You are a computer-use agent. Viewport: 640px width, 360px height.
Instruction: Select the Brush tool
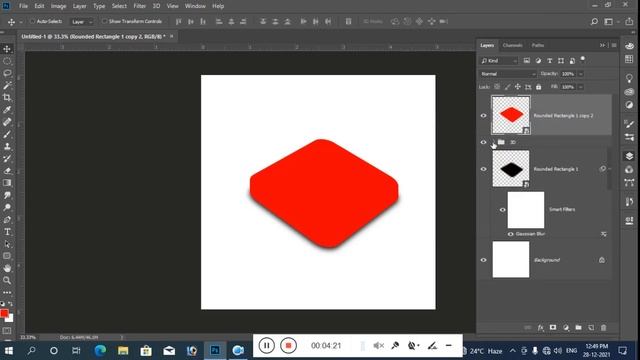coord(7,134)
